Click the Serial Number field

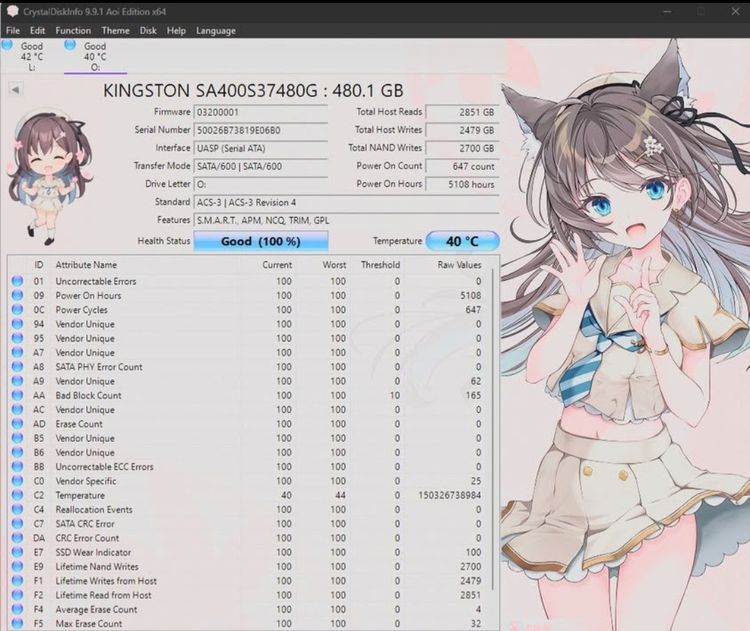pos(261,130)
